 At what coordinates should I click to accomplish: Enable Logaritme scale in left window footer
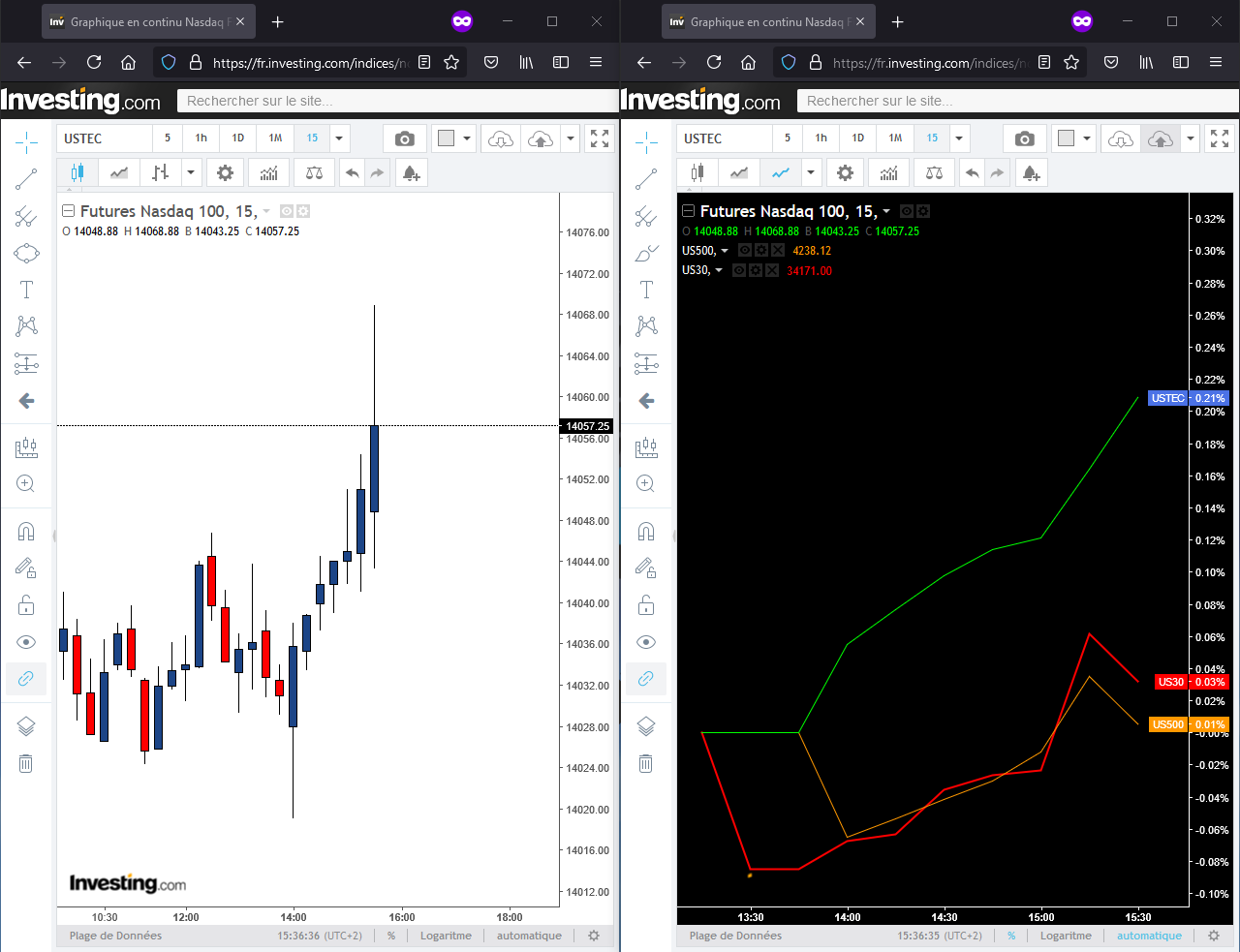(x=446, y=936)
